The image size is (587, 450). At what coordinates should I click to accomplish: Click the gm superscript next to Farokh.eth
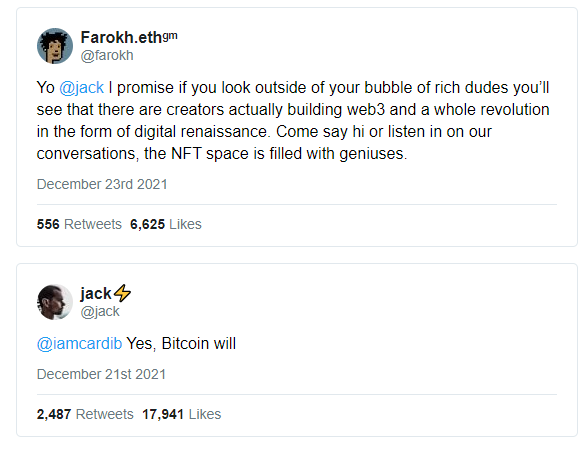[170, 36]
